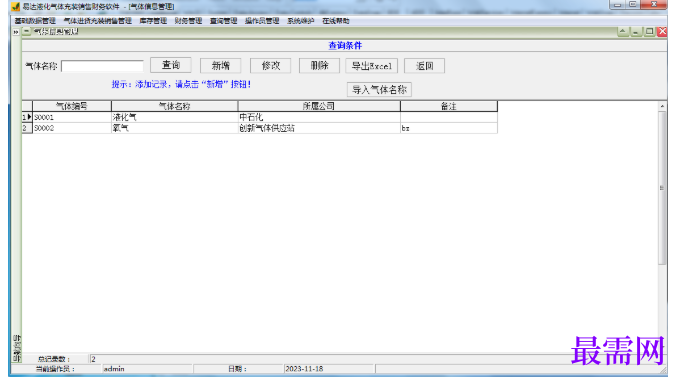Click the 导入气体名称 button
This screenshot has width=683, height=382.
(x=379, y=90)
